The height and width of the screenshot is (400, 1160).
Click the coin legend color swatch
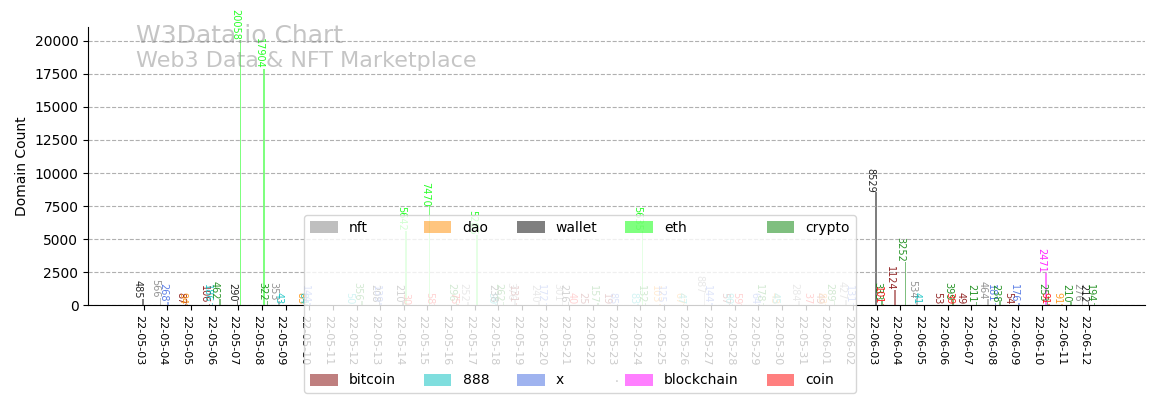pos(781,380)
